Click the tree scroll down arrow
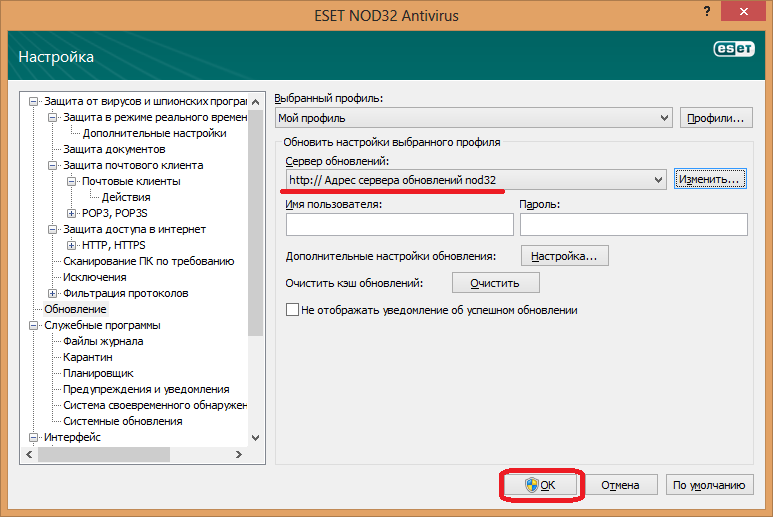Screen dimensions: 773x517 tap(255, 438)
